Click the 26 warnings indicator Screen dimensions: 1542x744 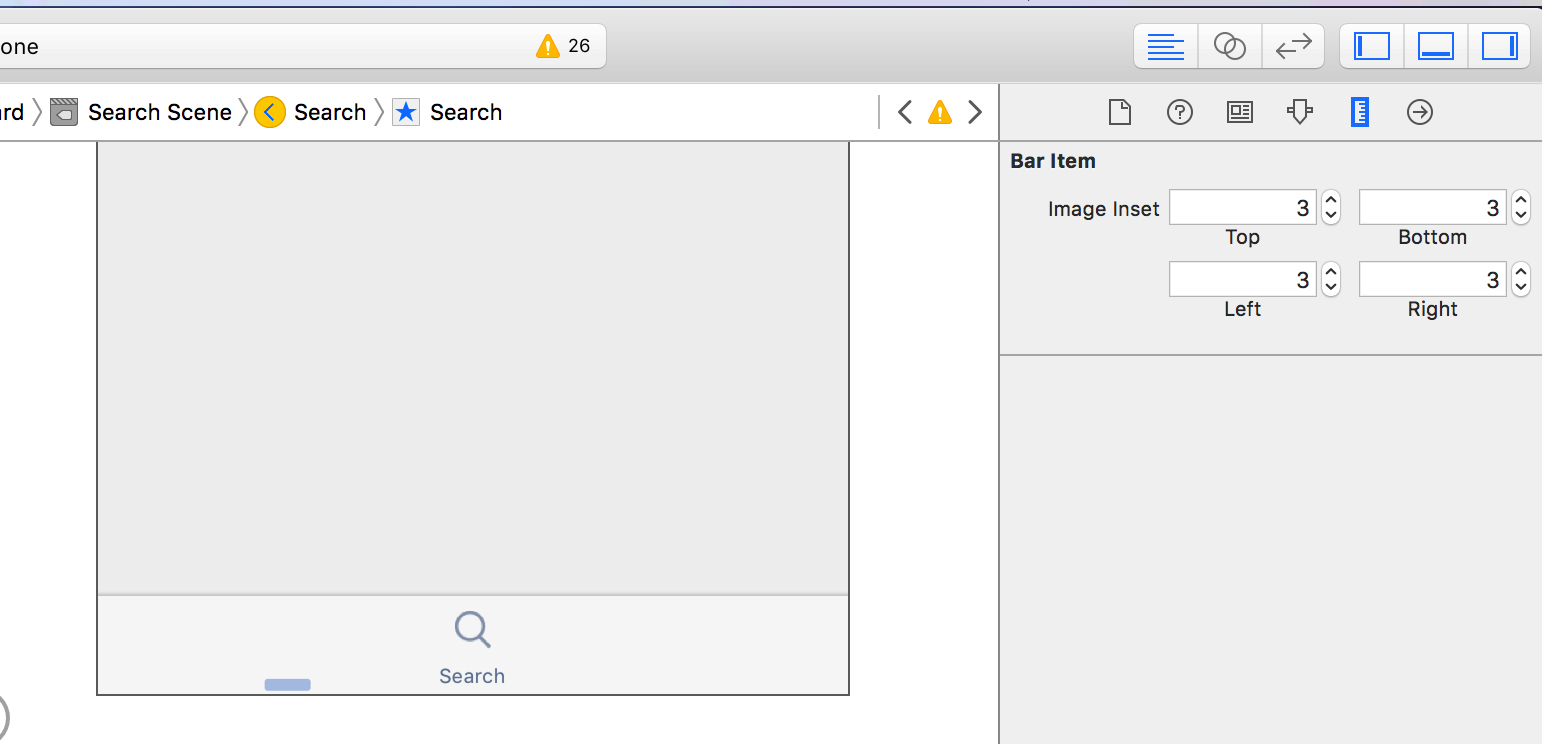pos(563,46)
